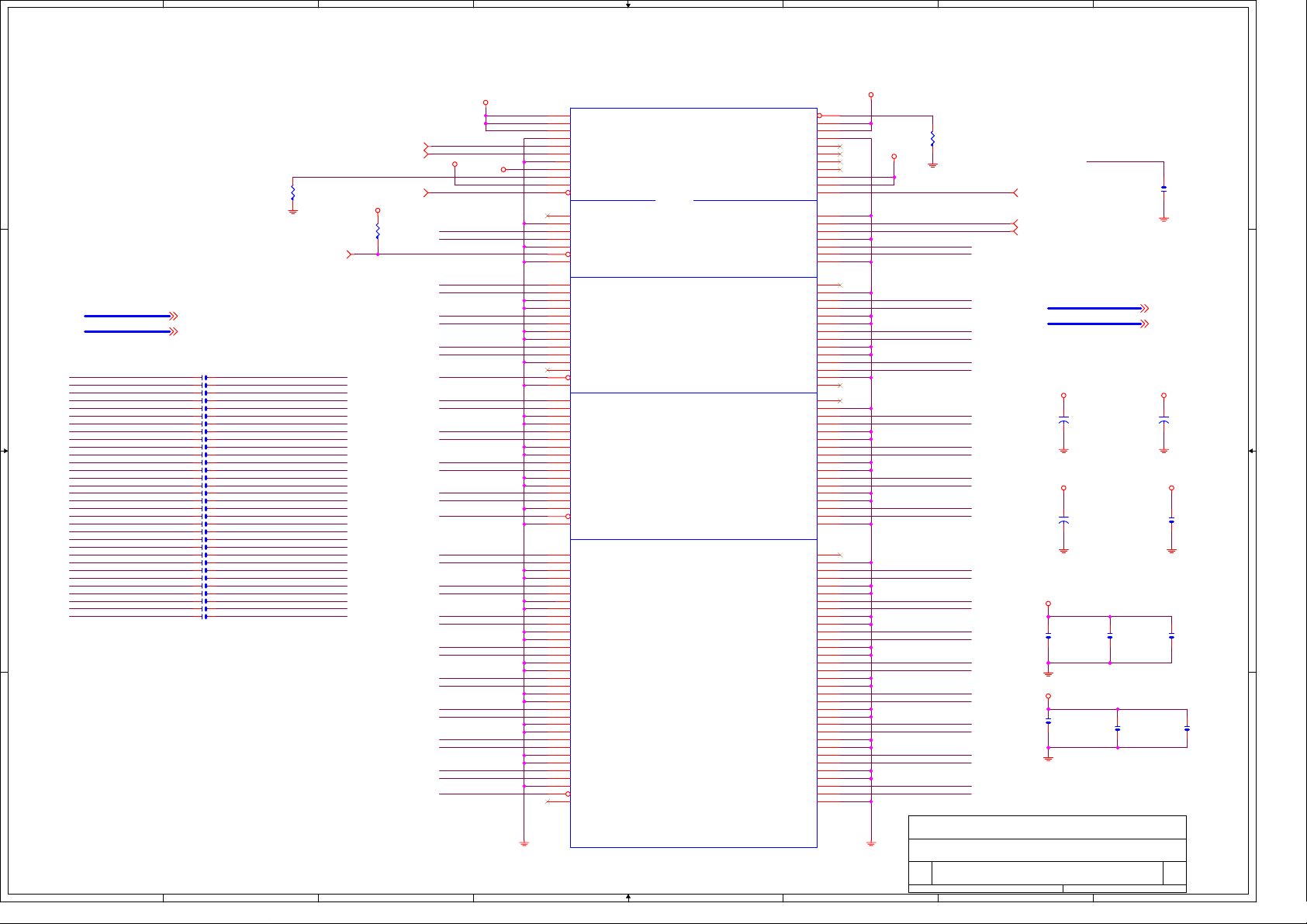Select the upper-right capacitor of the four standalone capacitors
Image resolution: width=1307 pixels, height=924 pixels.
(x=1164, y=420)
